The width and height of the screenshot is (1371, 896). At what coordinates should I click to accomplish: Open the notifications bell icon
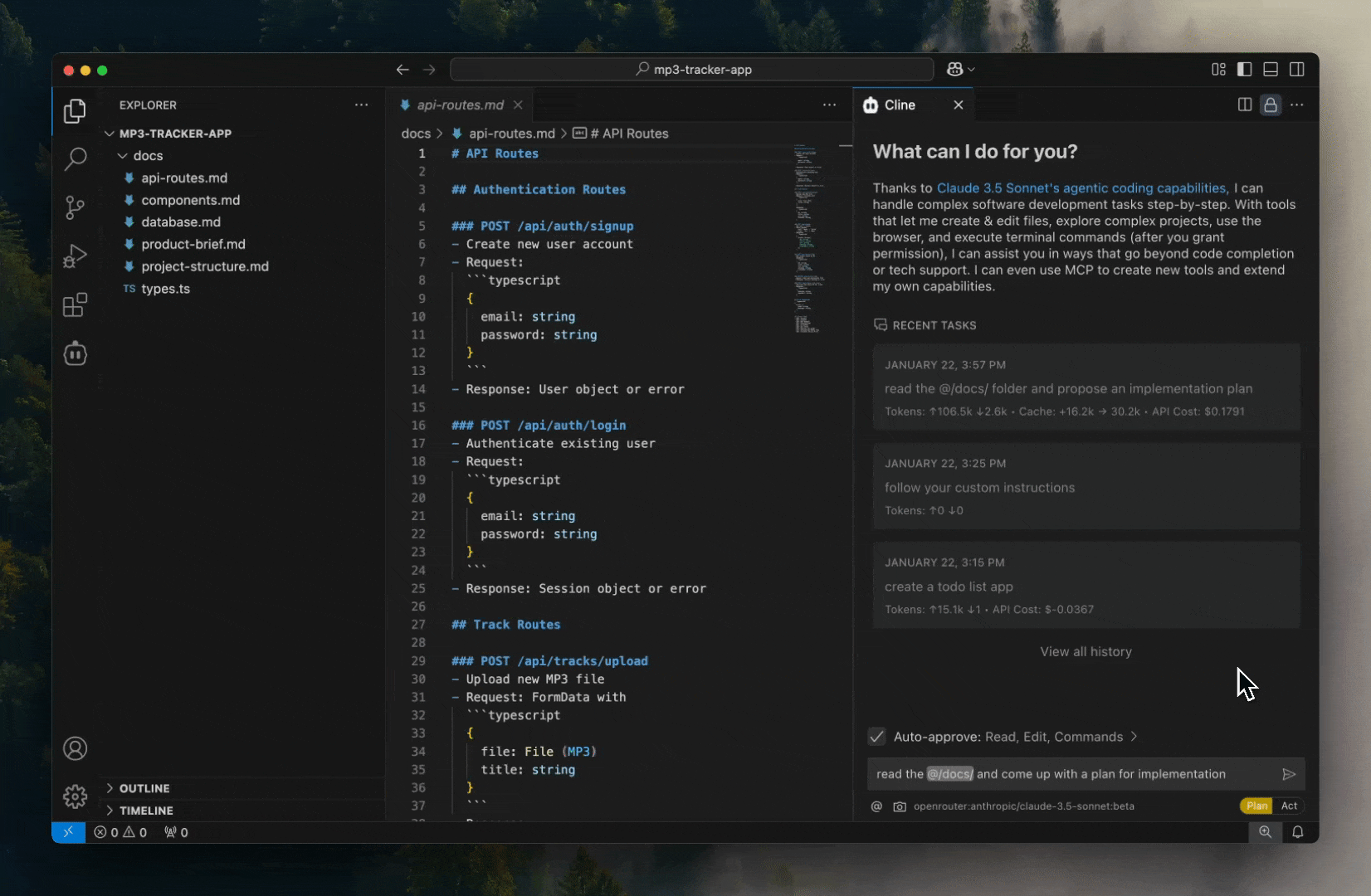tap(1298, 832)
